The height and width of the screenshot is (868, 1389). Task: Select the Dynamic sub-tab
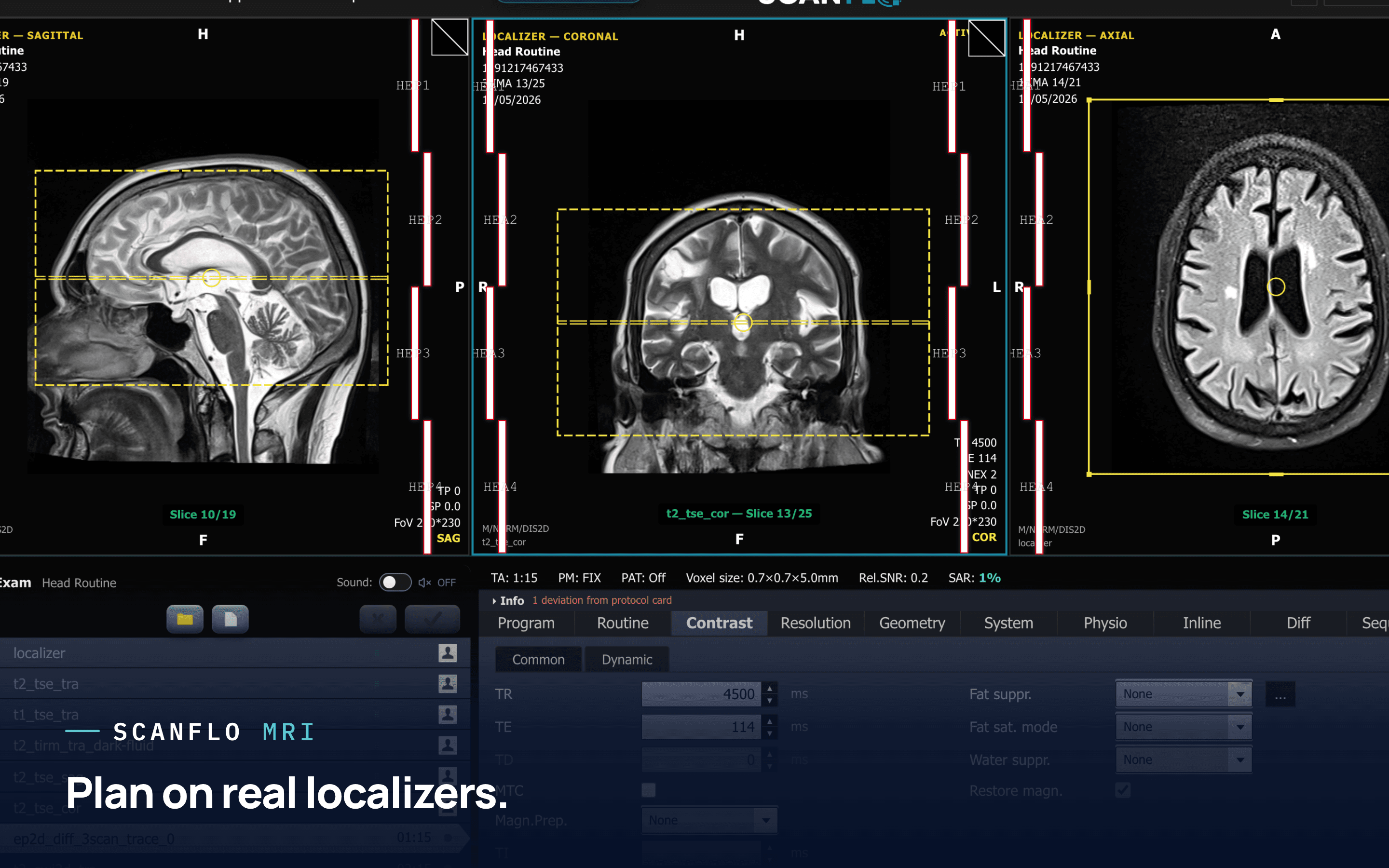(627, 660)
